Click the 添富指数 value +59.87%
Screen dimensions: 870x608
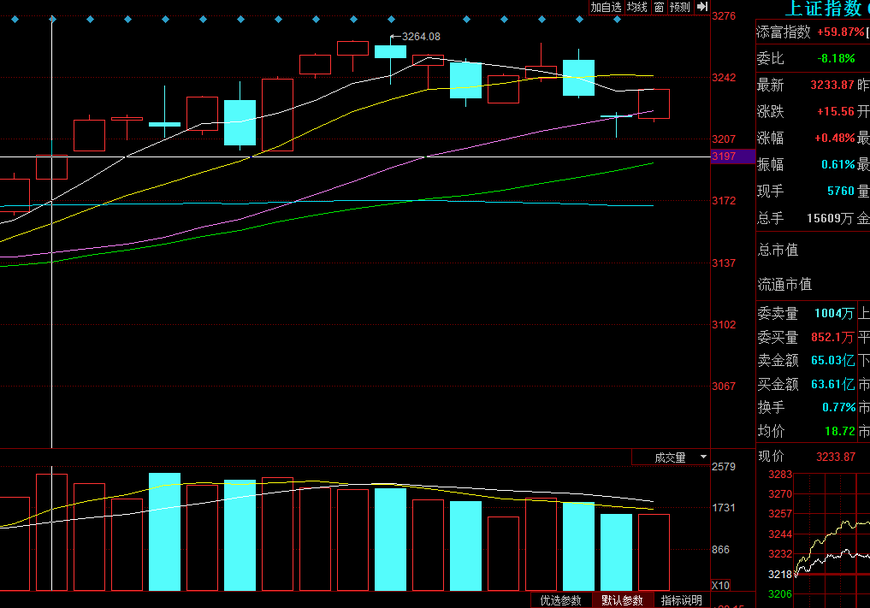click(x=841, y=32)
